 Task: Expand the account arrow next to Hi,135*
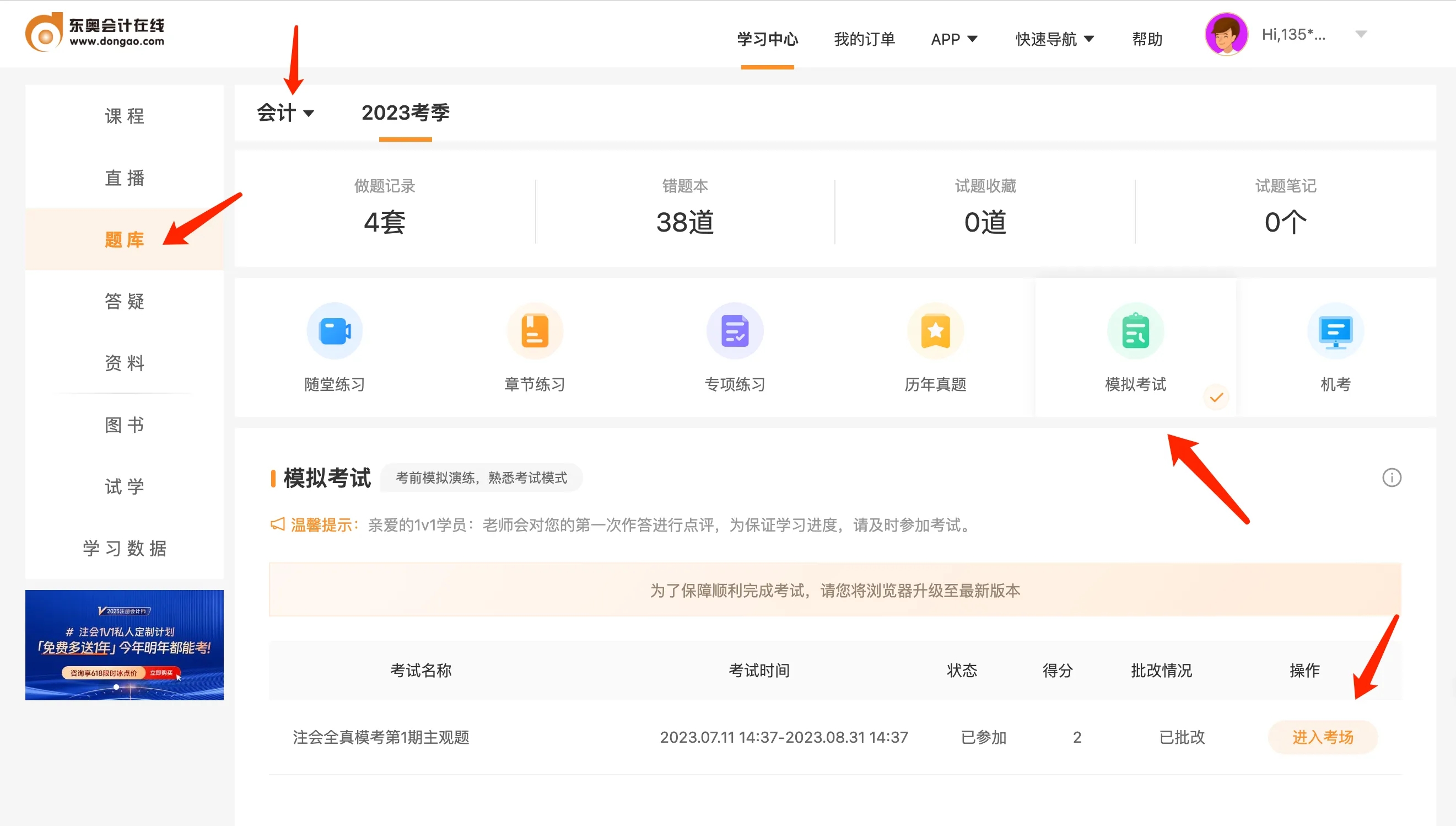pos(1360,35)
